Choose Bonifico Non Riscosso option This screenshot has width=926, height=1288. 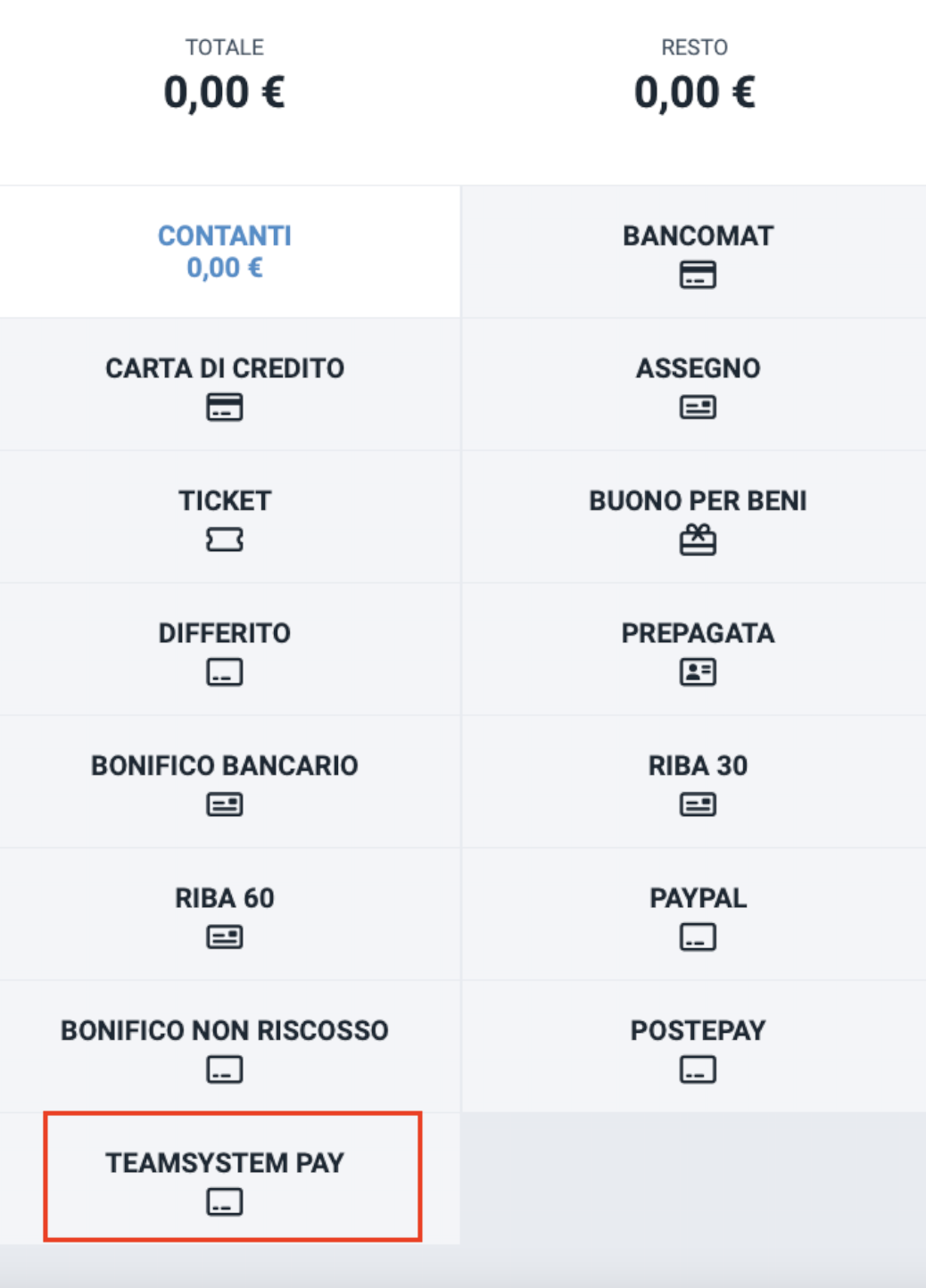click(x=225, y=1030)
